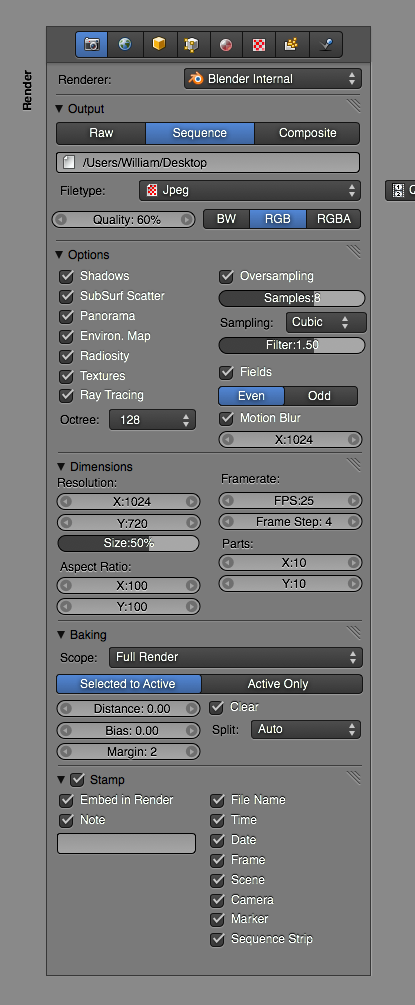Choose RGBA color mode
The image size is (415, 1005).
[x=334, y=219]
